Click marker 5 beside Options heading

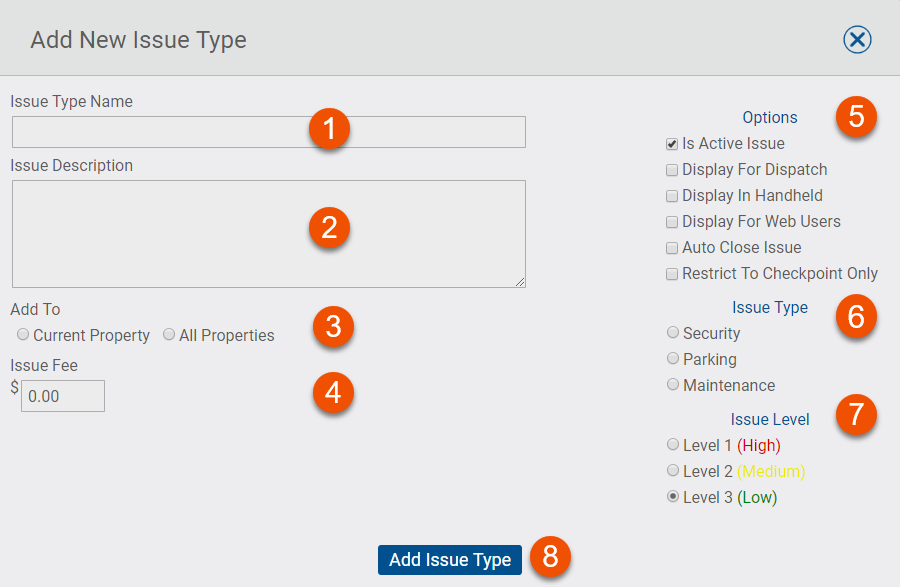click(856, 117)
